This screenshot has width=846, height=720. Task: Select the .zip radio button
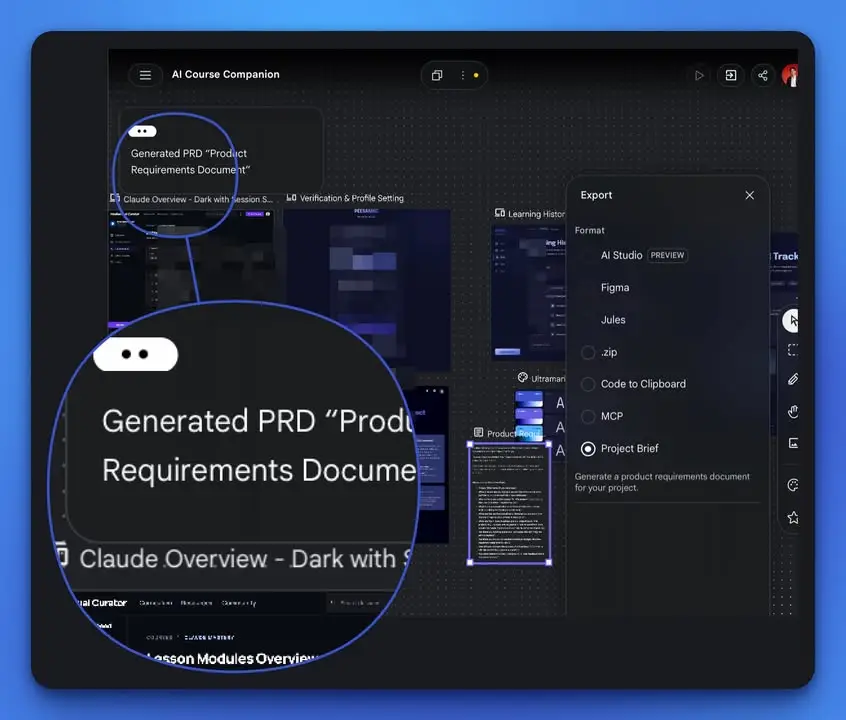[588, 352]
